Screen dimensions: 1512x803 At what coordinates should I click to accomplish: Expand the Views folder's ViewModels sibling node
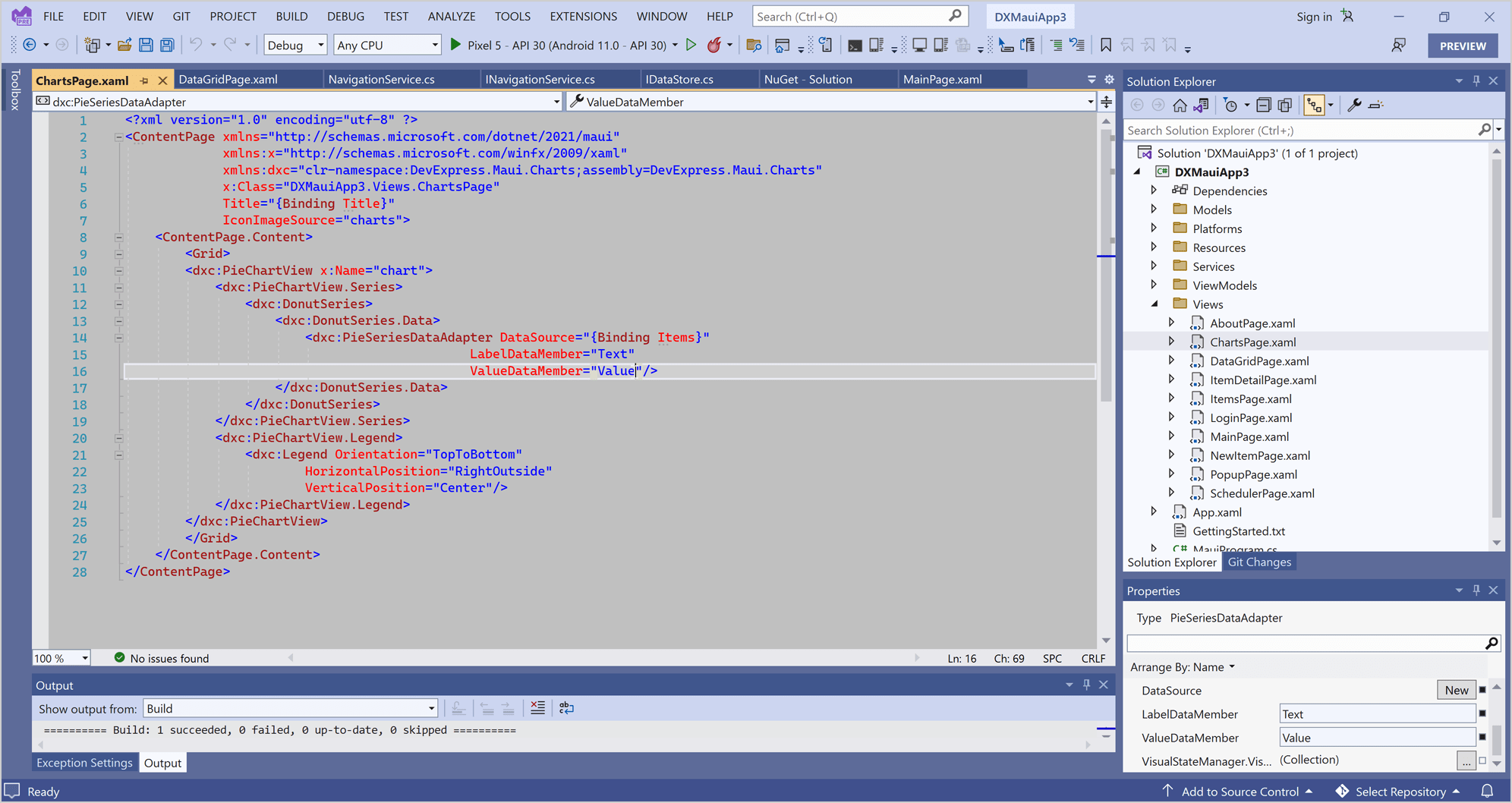coord(1154,285)
